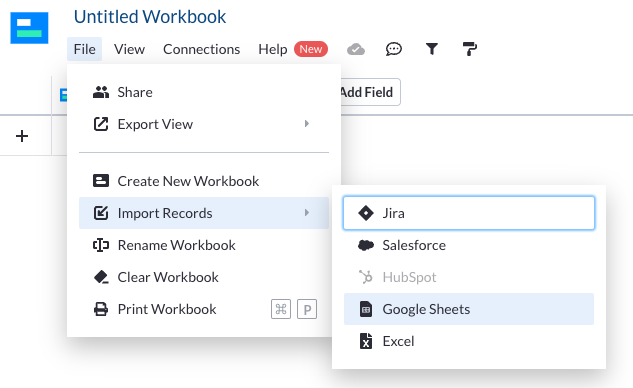Choose Print Workbook menu entry
The height and width of the screenshot is (388, 633).
pyautogui.click(x=204, y=309)
